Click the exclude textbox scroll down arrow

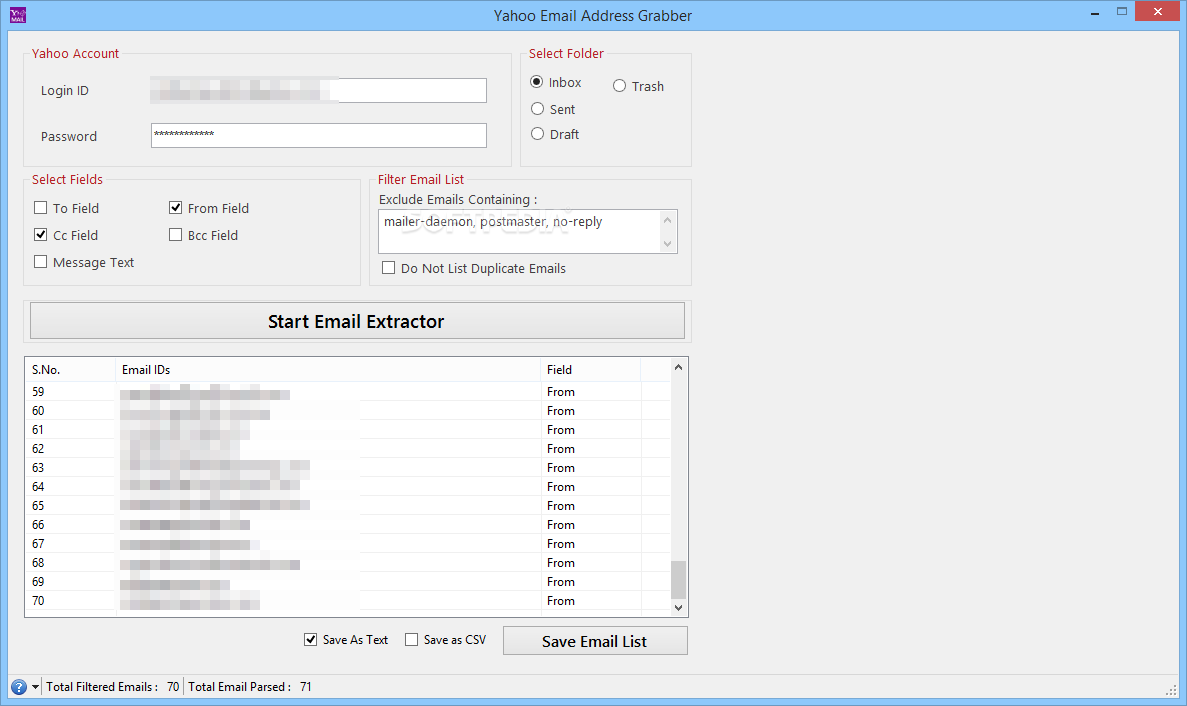click(667, 244)
